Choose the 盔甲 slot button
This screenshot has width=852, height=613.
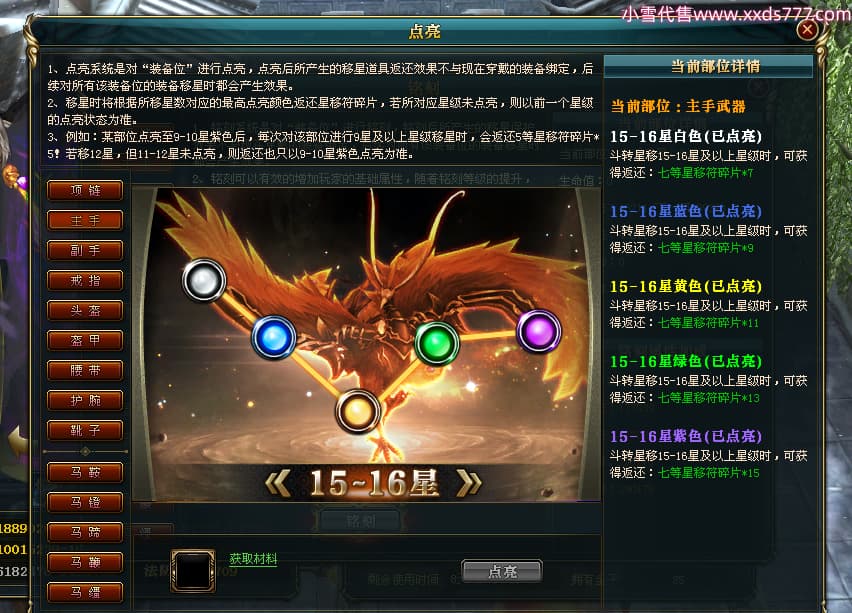pyautogui.click(x=85, y=340)
